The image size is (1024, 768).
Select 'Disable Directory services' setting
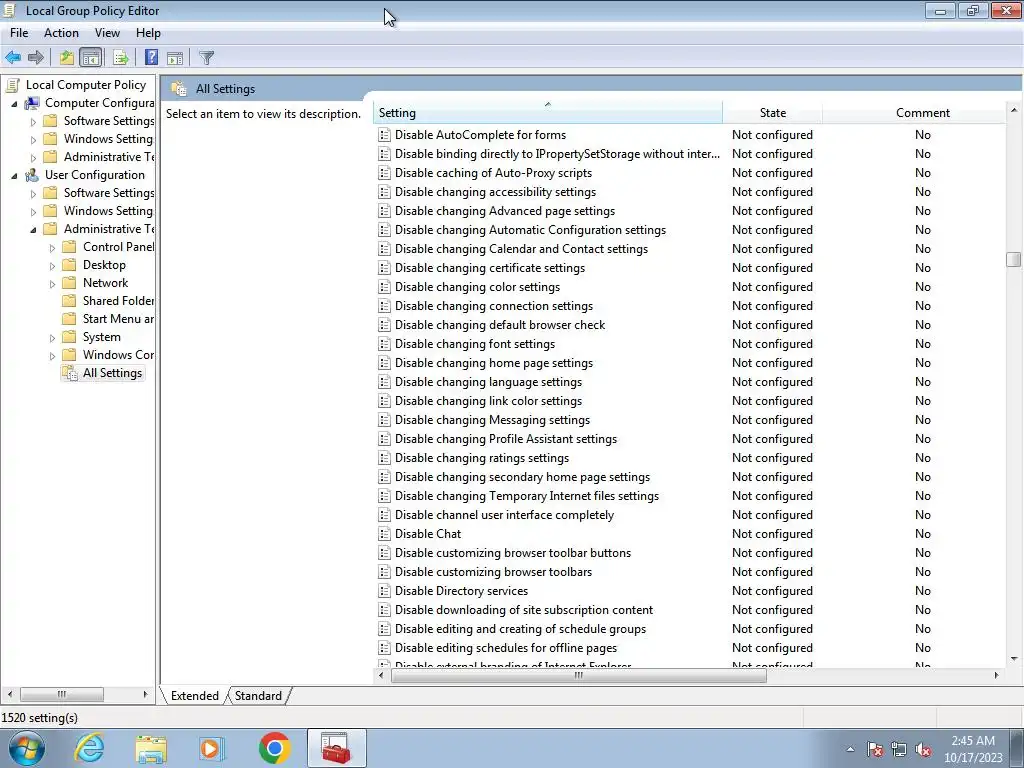point(461,591)
